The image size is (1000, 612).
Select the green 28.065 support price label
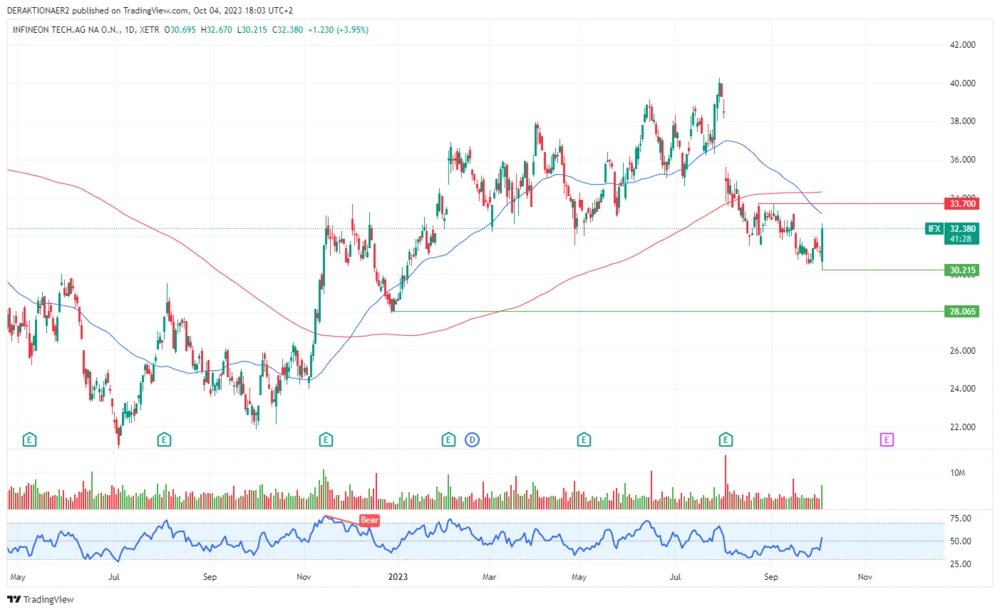coord(962,311)
